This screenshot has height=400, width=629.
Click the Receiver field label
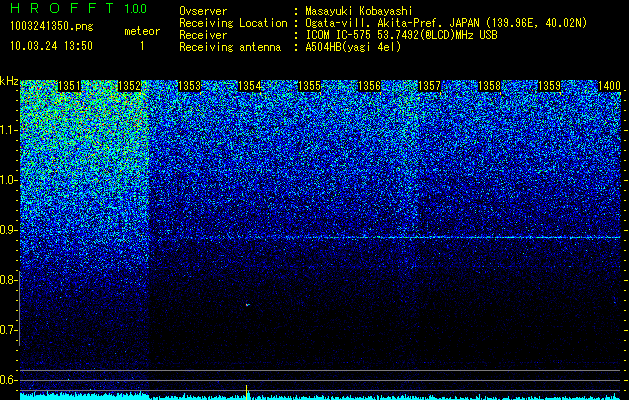(x=203, y=35)
